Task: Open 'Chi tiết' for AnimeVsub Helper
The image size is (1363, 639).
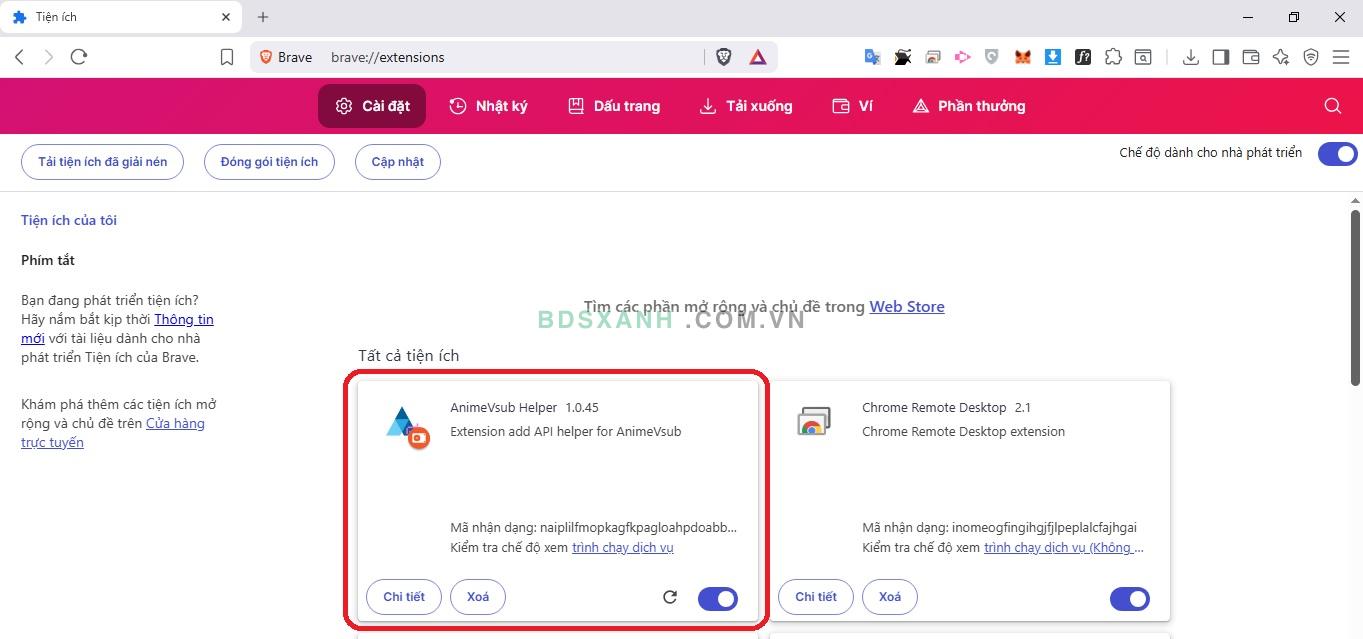Action: tap(404, 597)
